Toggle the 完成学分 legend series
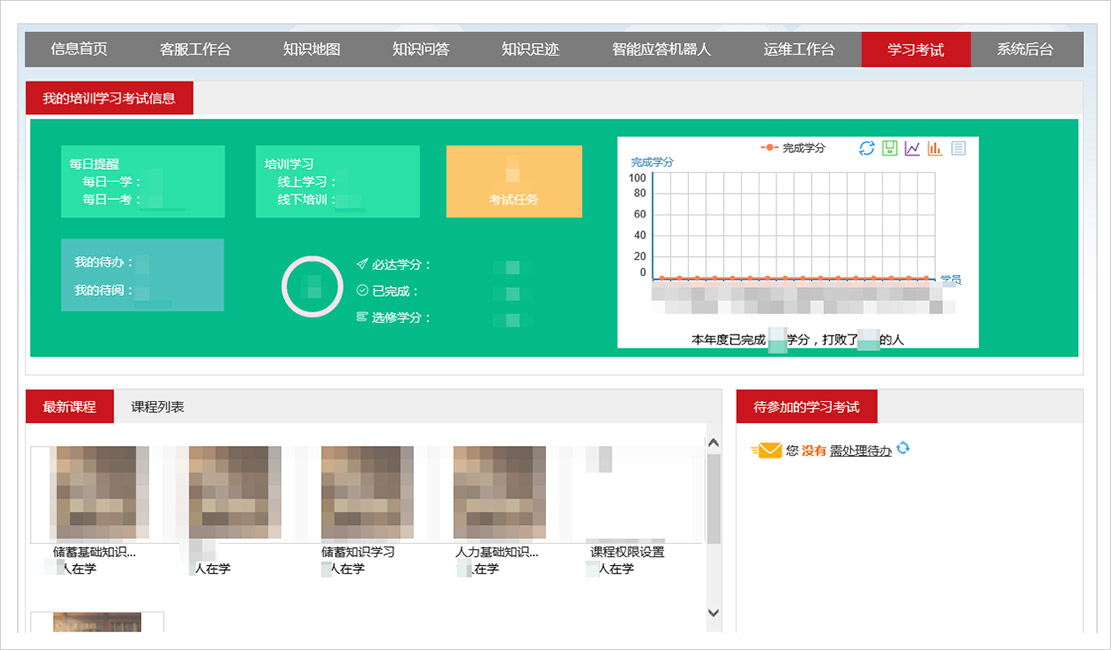The width and height of the screenshot is (1111, 650). tap(793, 148)
